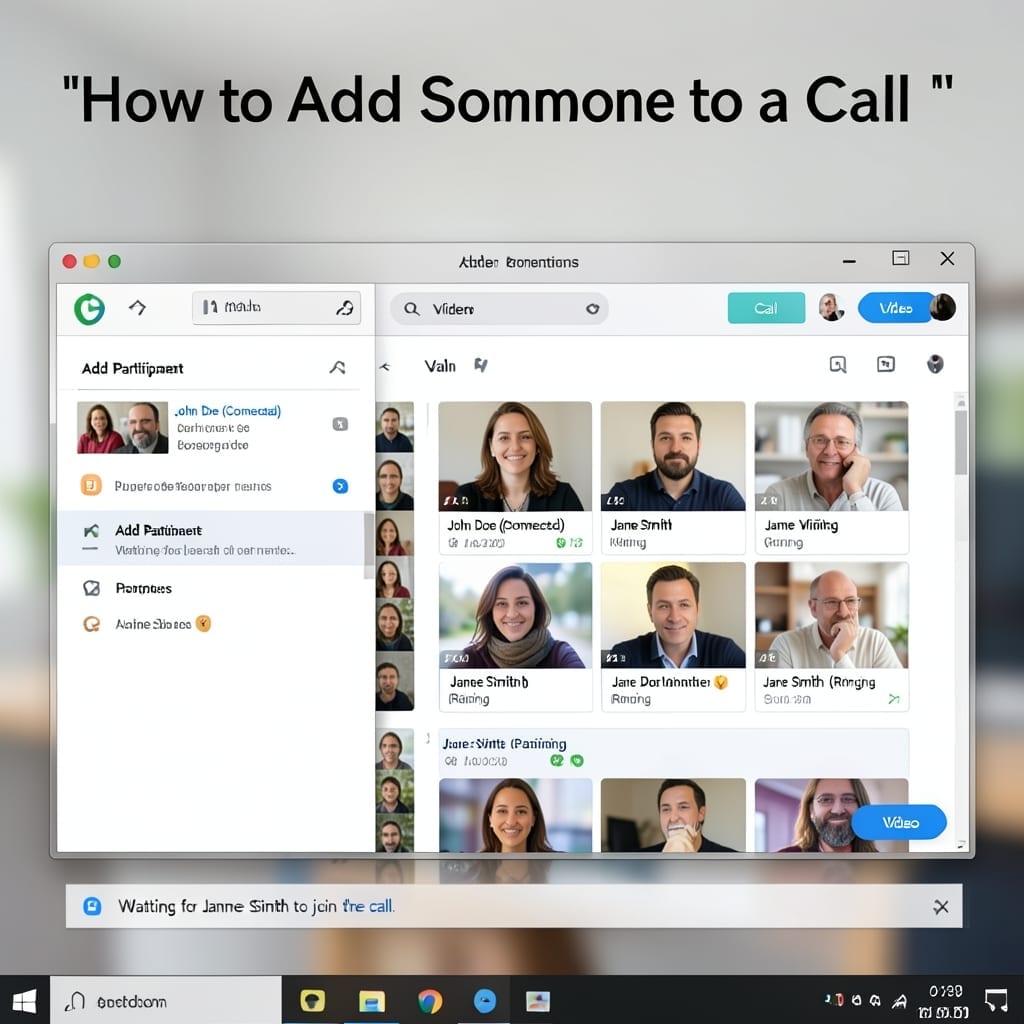Click the system tray clock

click(x=945, y=1002)
